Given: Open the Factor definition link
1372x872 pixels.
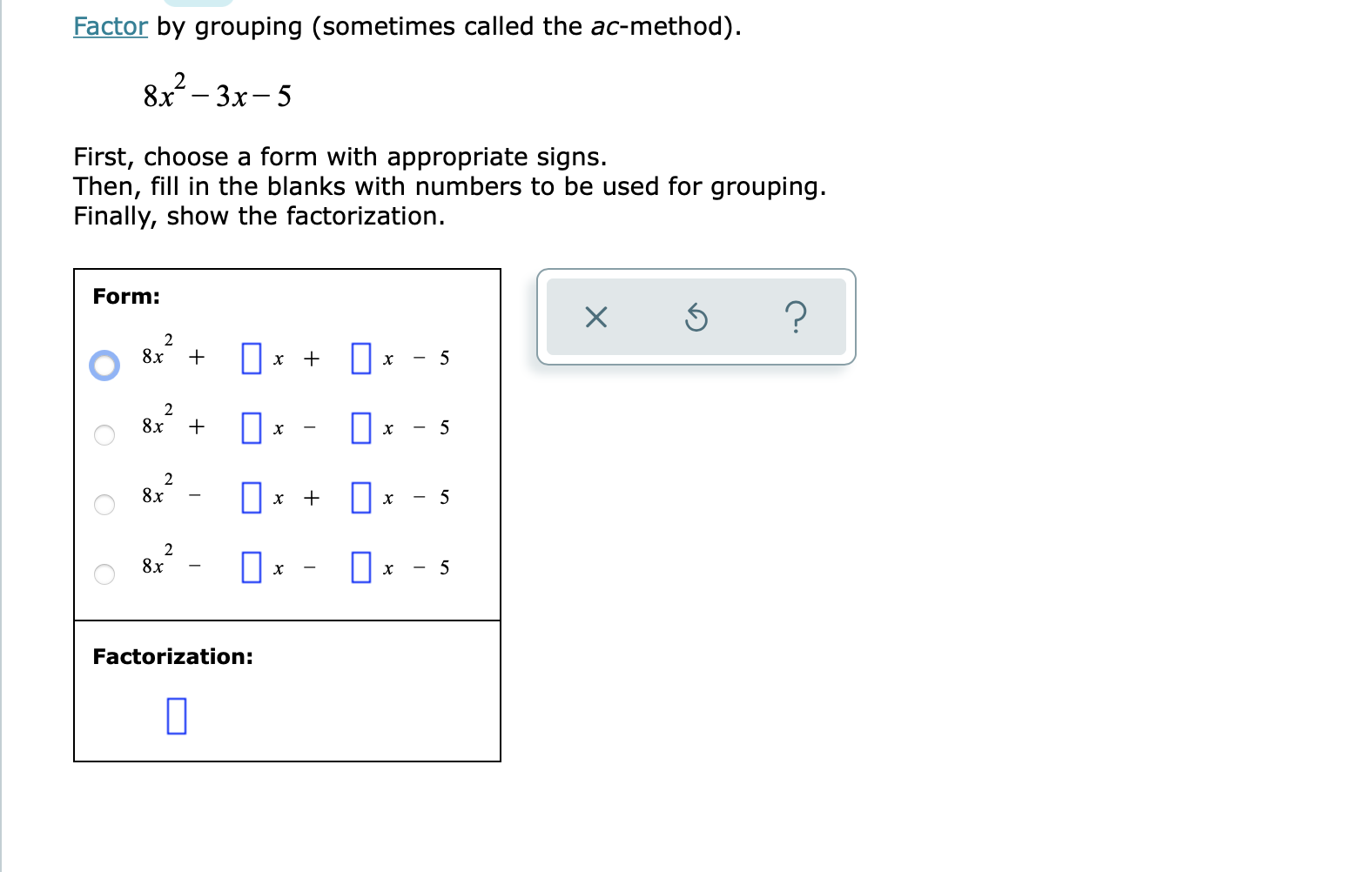Looking at the screenshot, I should [109, 26].
